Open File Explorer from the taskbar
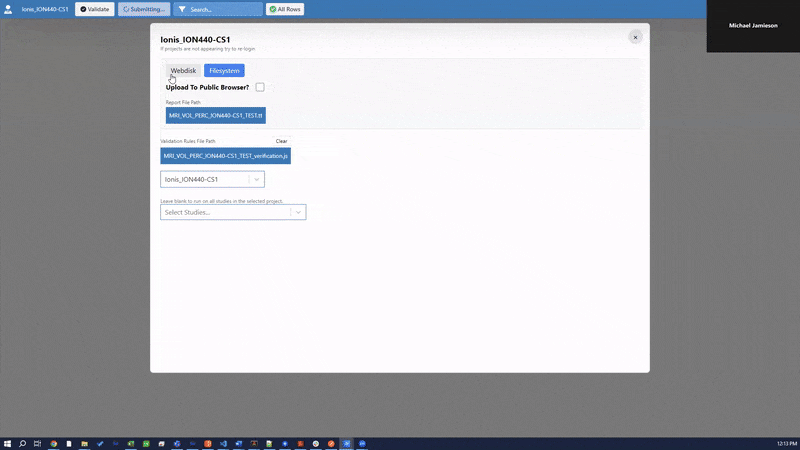 [x=85, y=444]
